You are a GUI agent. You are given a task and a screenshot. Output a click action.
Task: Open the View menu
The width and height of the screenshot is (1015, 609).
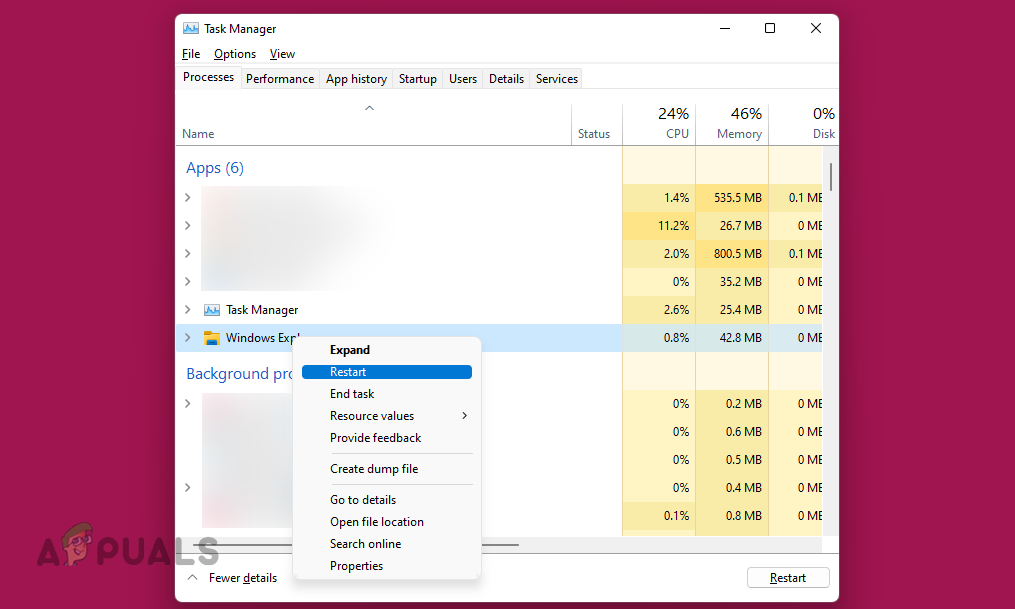point(282,53)
